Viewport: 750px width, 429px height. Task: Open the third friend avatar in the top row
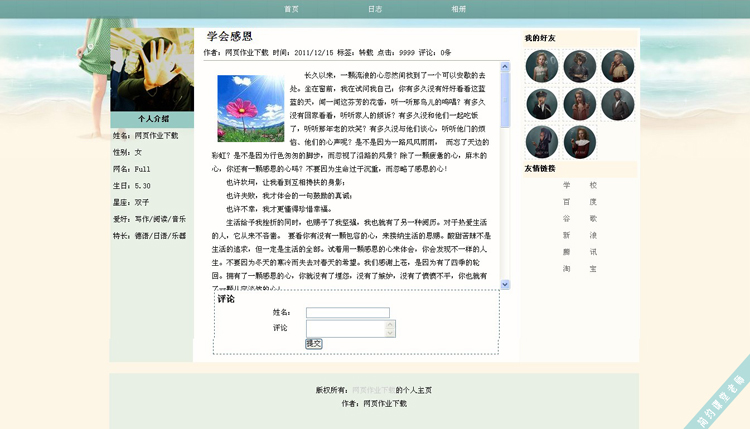coord(618,66)
